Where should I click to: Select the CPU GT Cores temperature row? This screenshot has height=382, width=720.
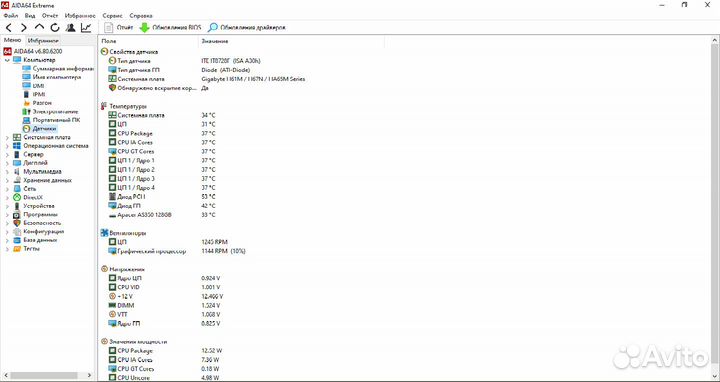[162, 152]
